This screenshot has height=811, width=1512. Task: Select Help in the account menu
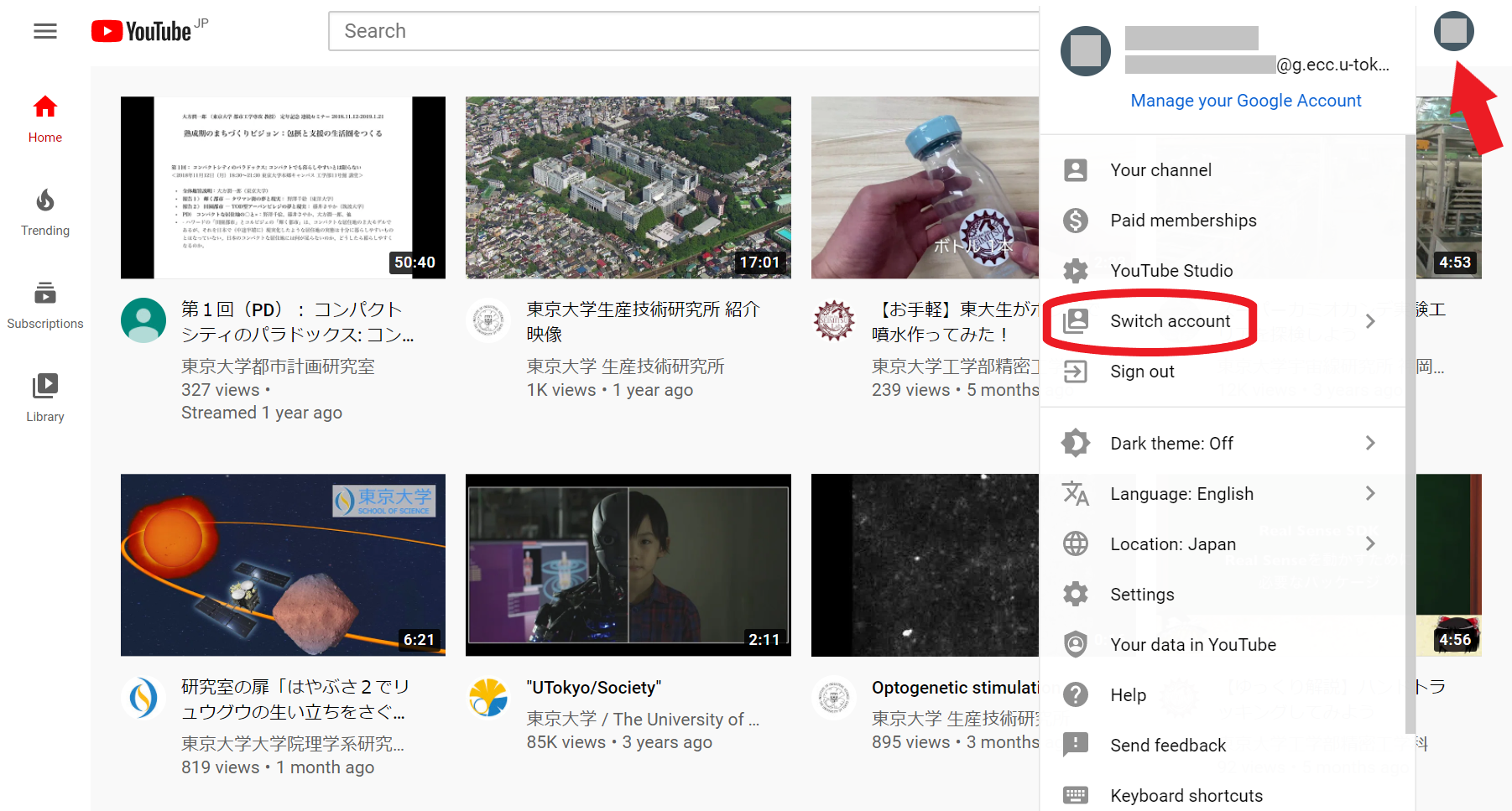1223,694
